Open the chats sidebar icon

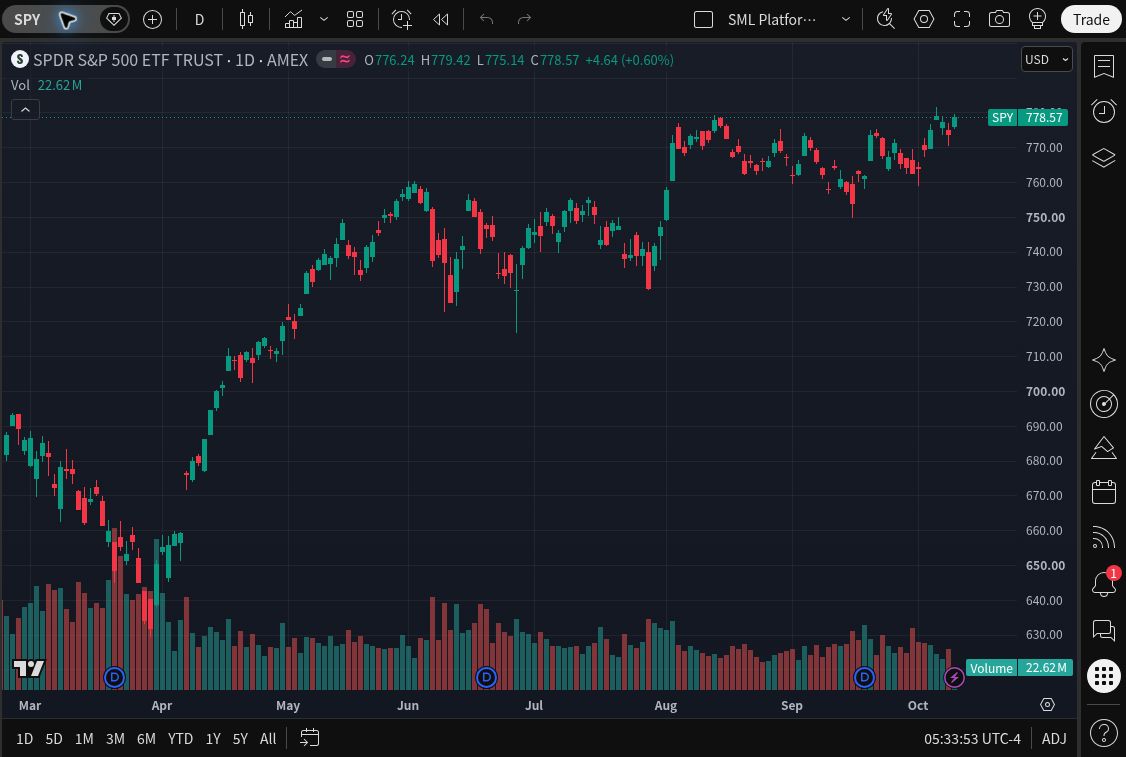pyautogui.click(x=1104, y=630)
